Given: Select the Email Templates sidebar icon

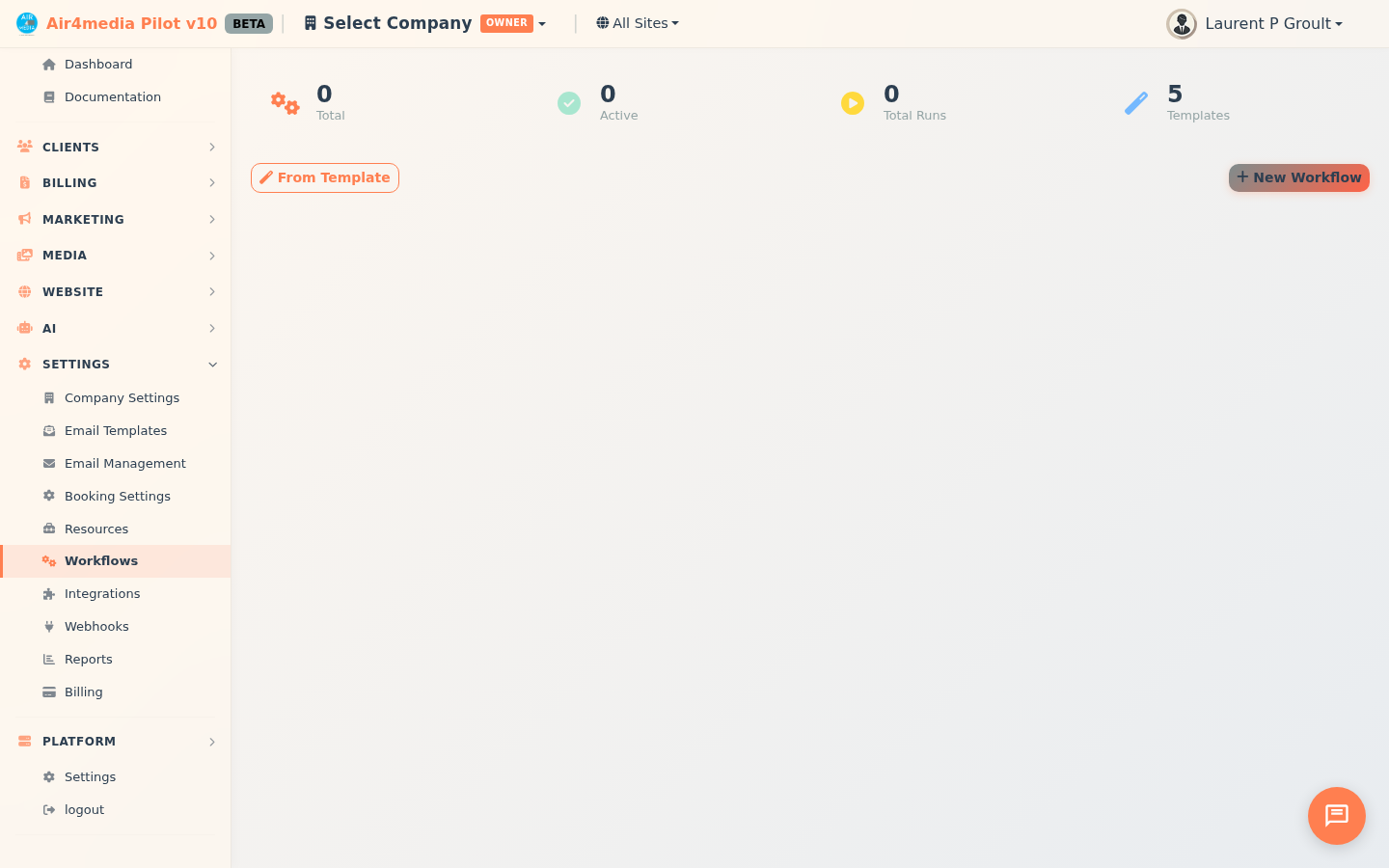Looking at the screenshot, I should 48,430.
